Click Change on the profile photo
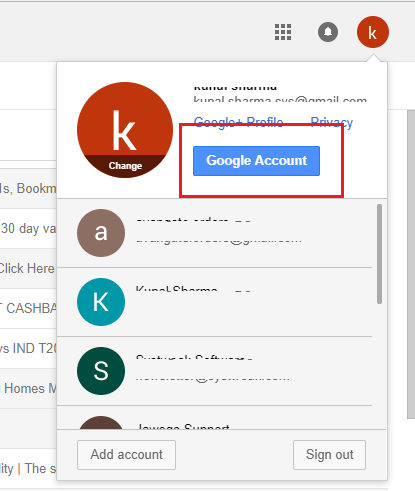Screen dimensions: 415x491 (x=125, y=166)
